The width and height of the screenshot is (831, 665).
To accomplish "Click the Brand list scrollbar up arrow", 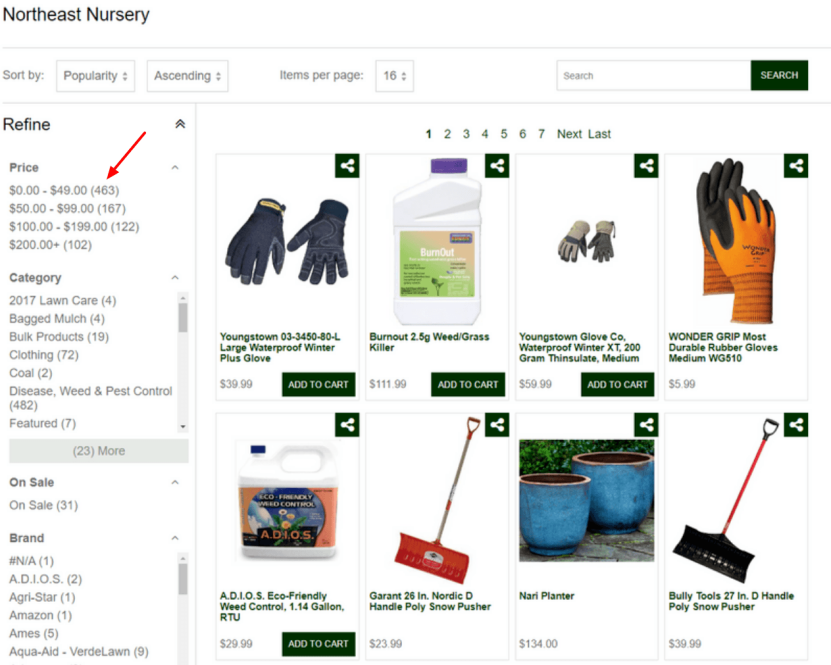I will (x=183, y=558).
